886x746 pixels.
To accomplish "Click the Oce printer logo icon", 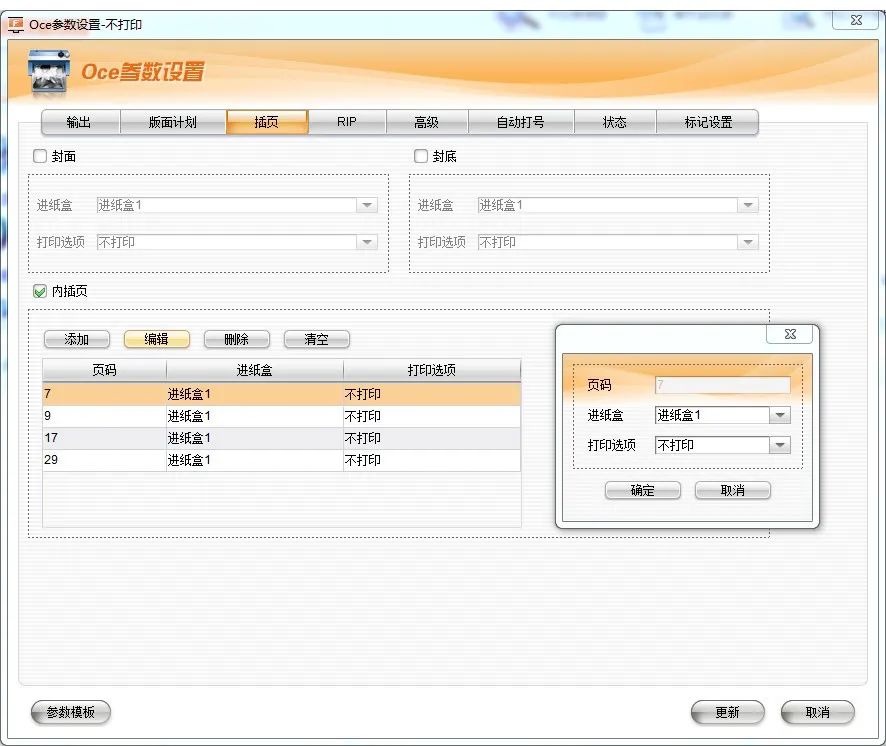I will tap(49, 71).
